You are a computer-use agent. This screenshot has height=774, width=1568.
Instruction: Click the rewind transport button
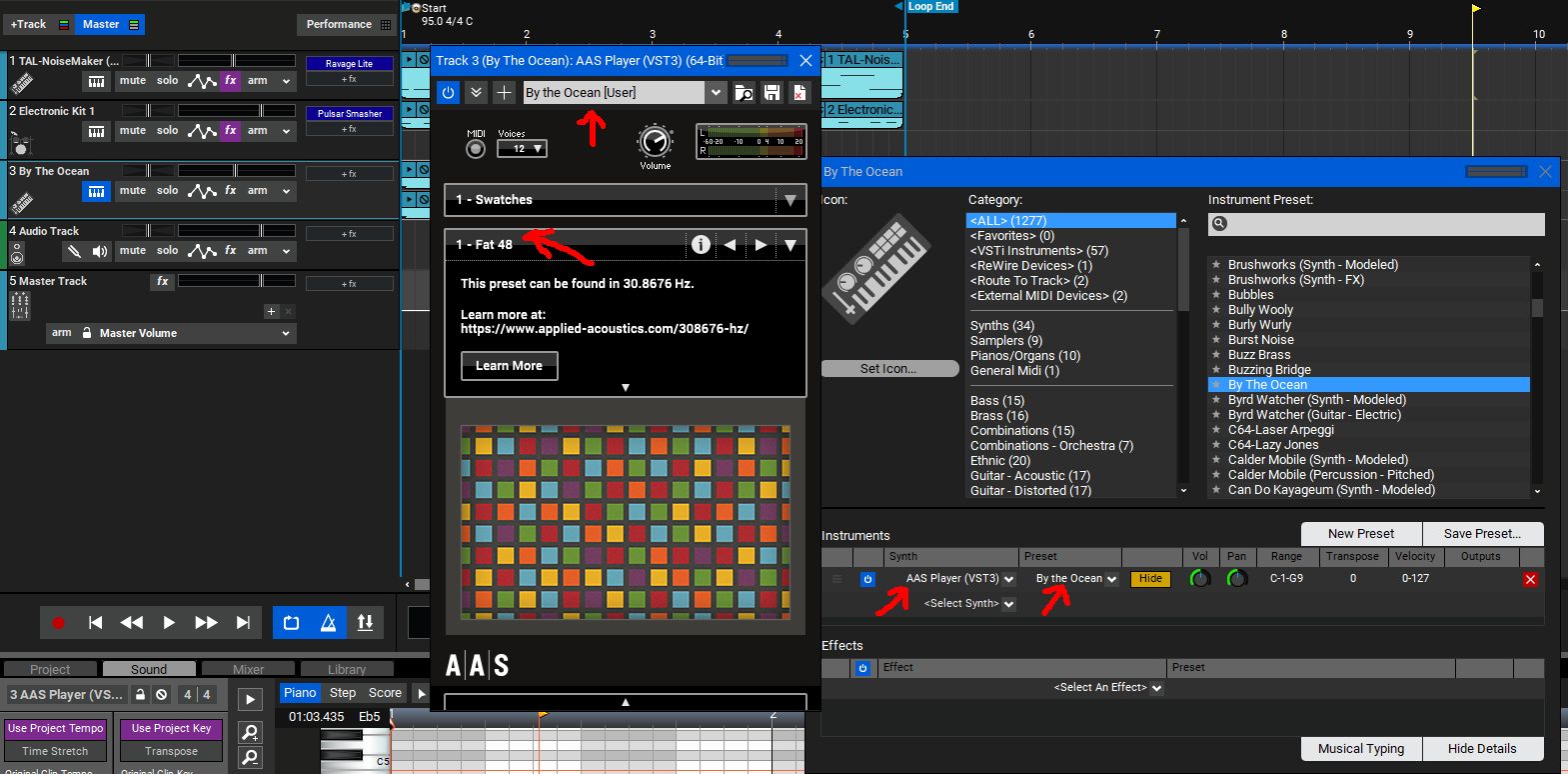coord(131,622)
